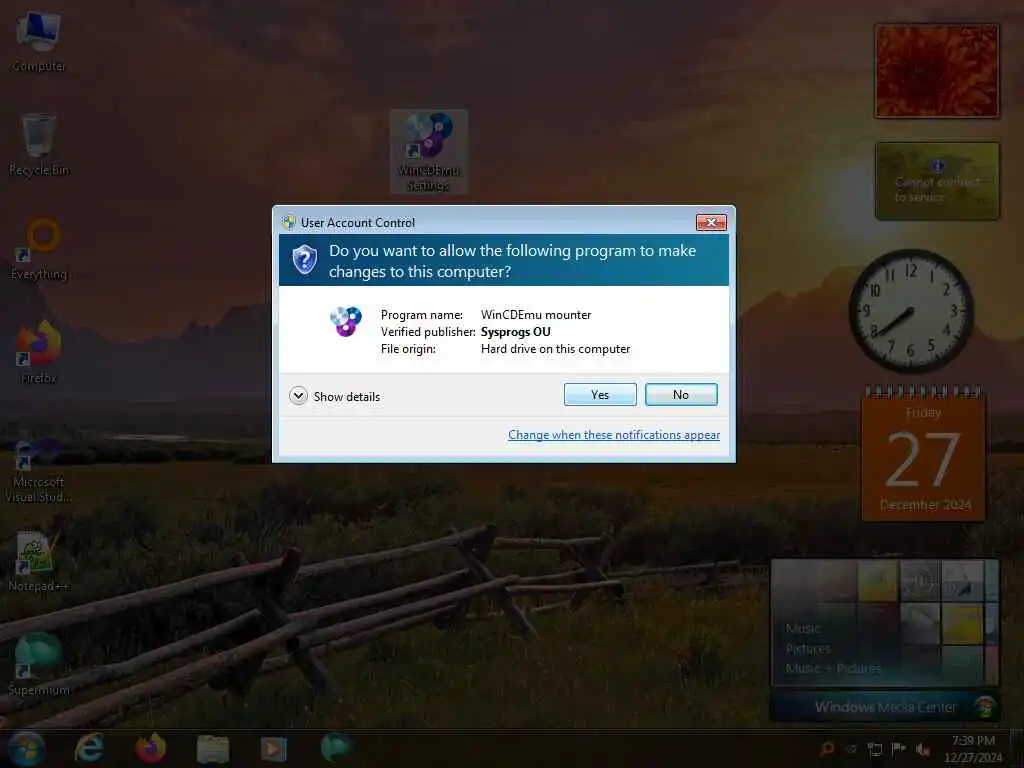Open Windows Explorer folder in taskbar
Viewport: 1024px width, 768px height.
click(x=213, y=749)
